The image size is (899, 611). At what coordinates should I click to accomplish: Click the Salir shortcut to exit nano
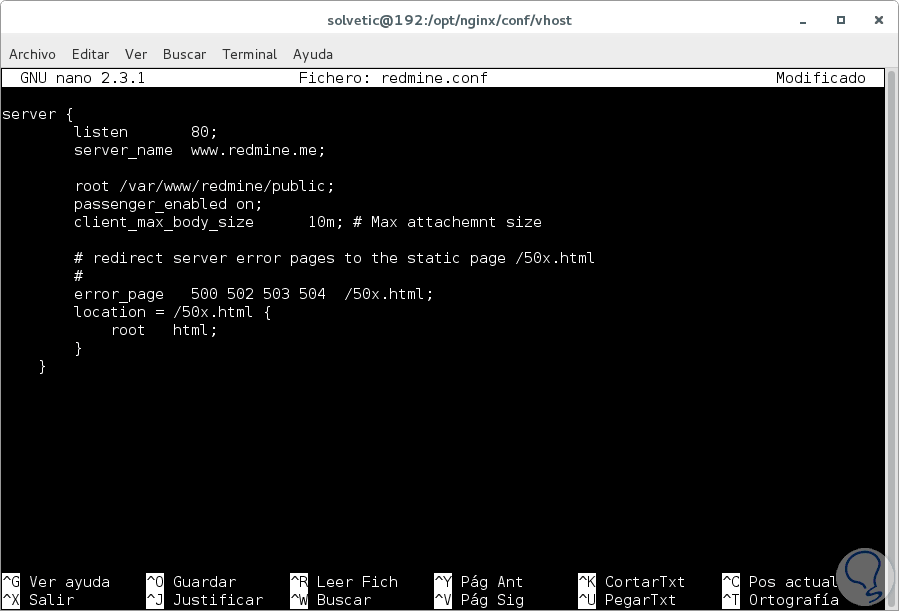click(50, 599)
